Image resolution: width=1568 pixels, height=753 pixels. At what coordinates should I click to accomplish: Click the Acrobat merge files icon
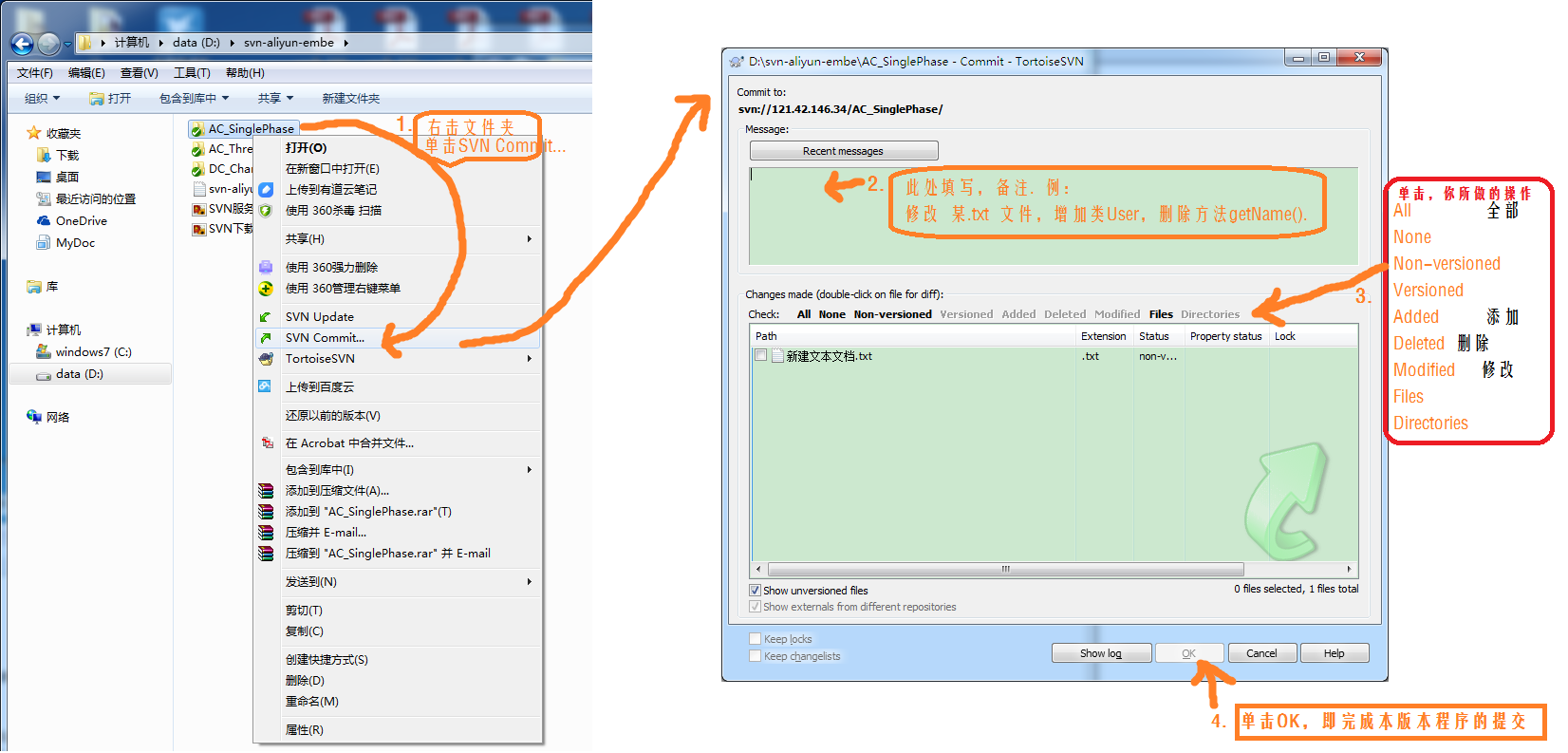click(266, 442)
